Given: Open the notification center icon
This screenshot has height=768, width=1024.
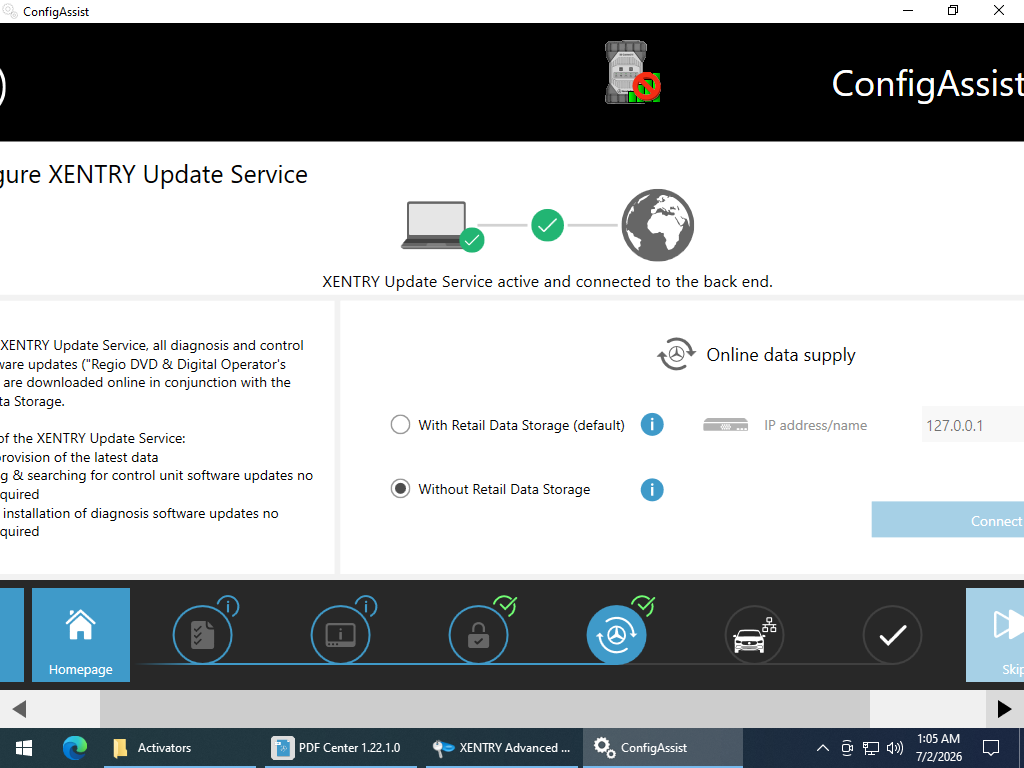Looking at the screenshot, I should pyautogui.click(x=991, y=748).
